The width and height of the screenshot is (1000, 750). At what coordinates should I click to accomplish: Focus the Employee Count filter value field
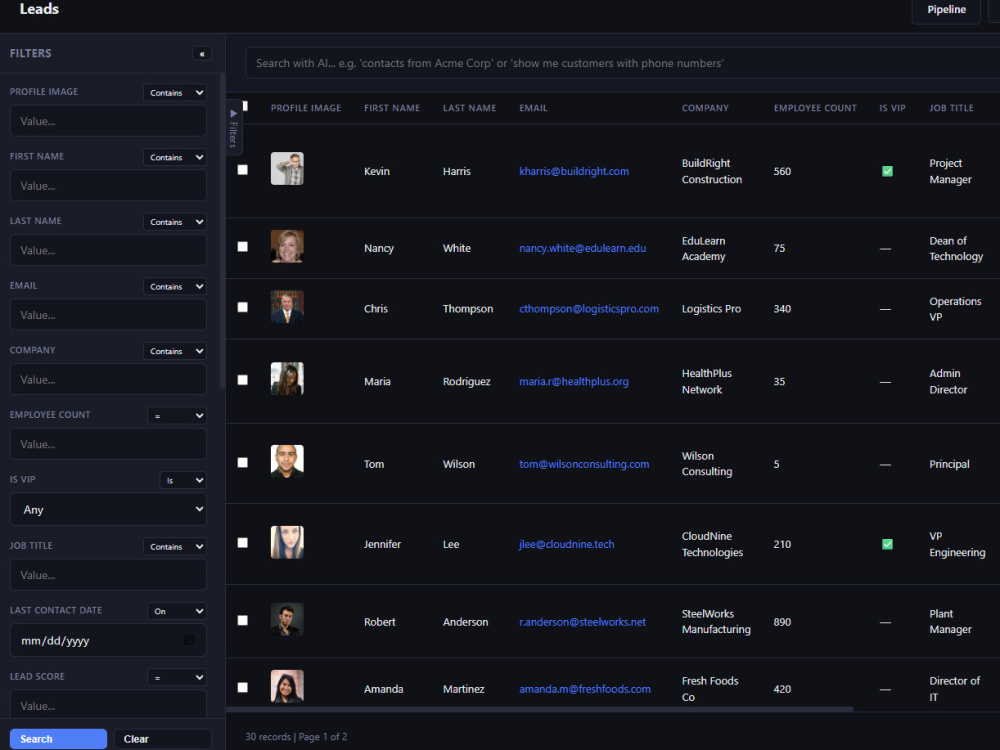tap(108, 444)
